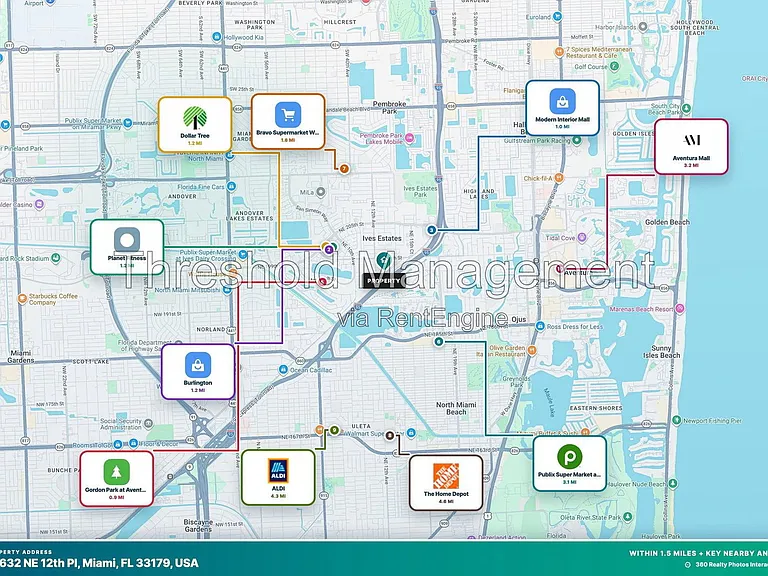Image resolution: width=768 pixels, height=576 pixels.
Task: Click the PROPERTY location label
Action: [x=384, y=281]
